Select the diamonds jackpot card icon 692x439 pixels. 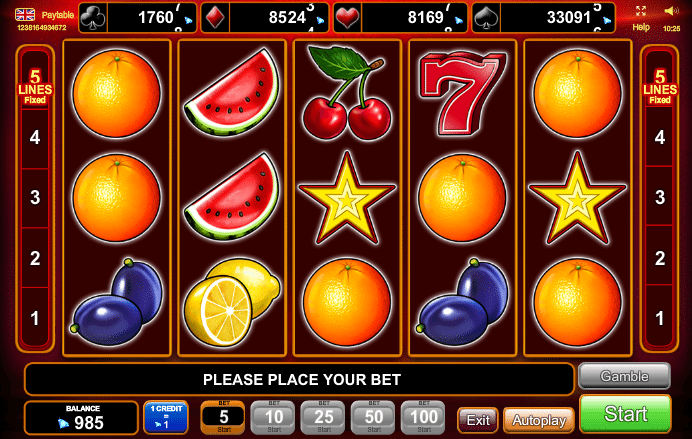point(215,18)
